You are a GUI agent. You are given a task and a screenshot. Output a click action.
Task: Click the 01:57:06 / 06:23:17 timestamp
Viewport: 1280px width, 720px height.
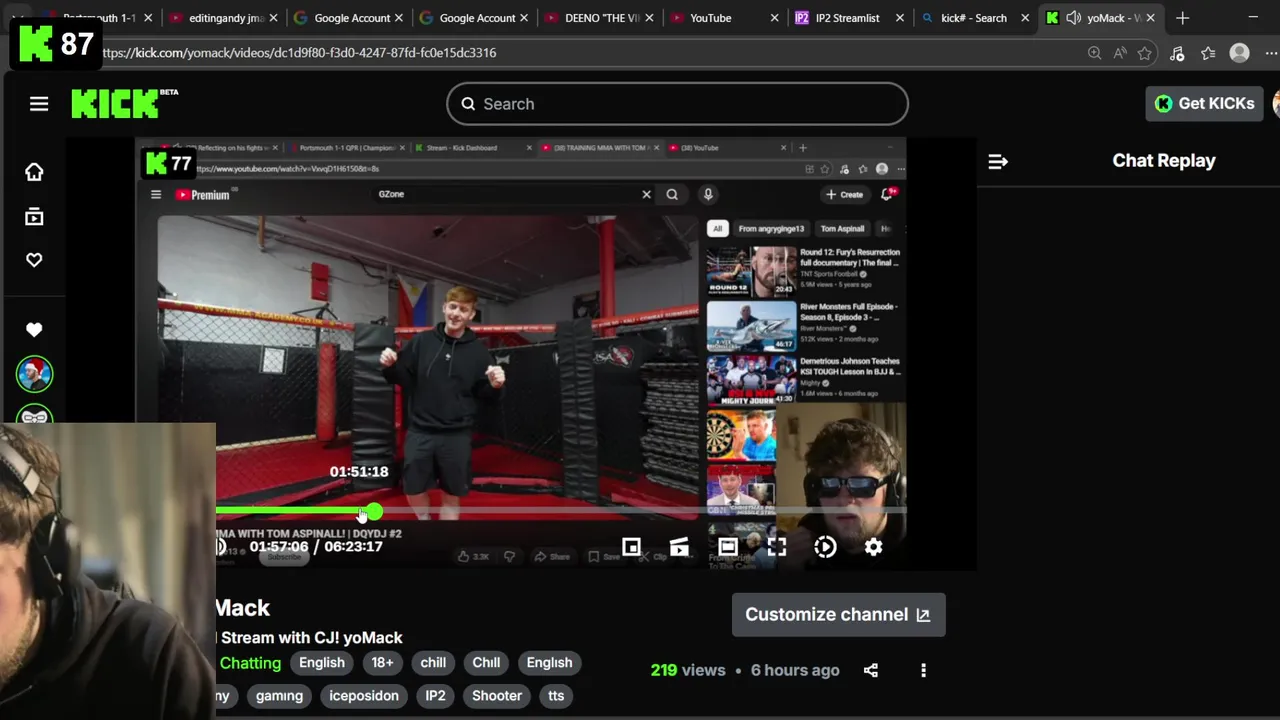pyautogui.click(x=316, y=547)
